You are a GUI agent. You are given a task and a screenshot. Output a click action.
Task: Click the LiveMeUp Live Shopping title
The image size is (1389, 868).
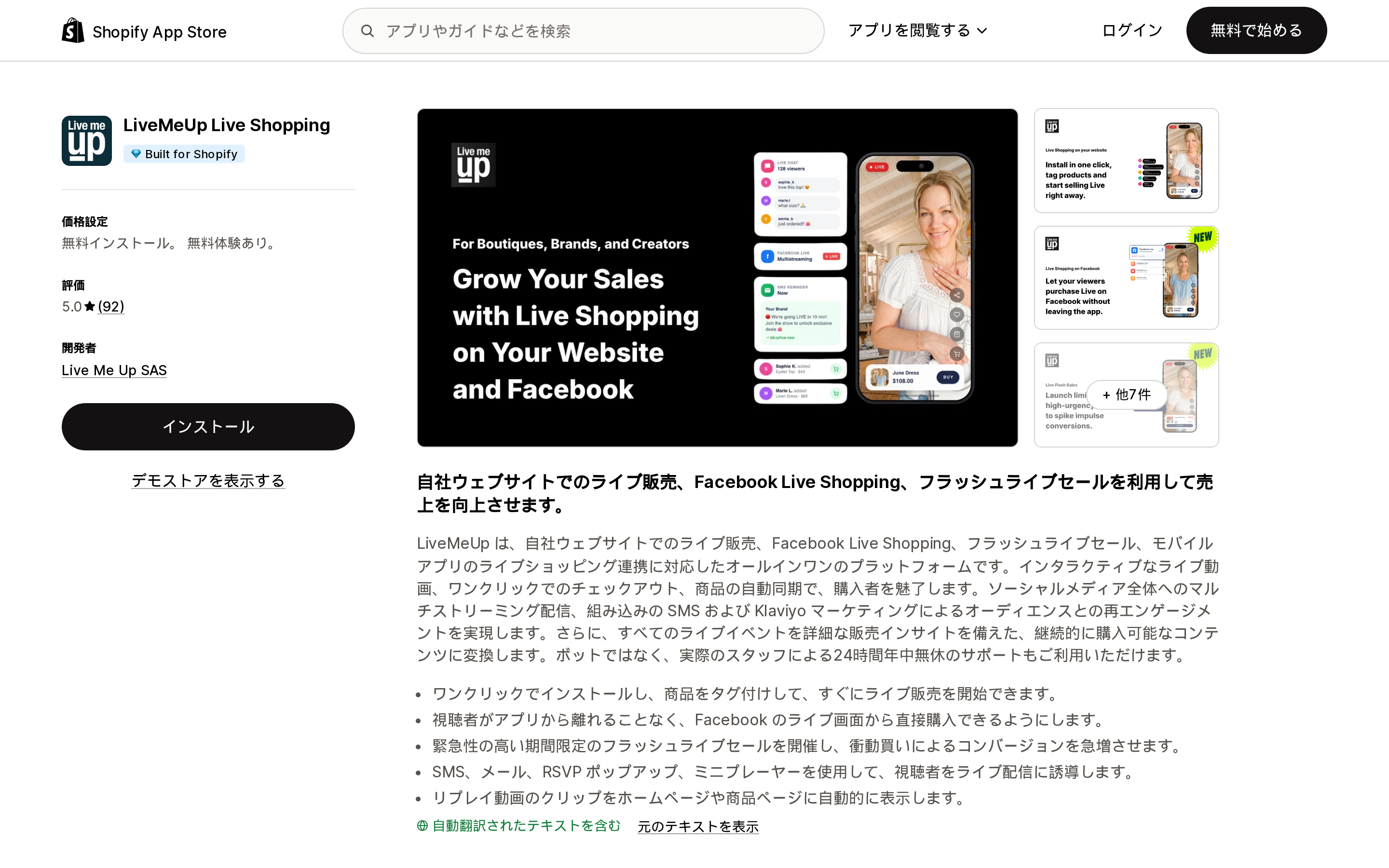227,125
